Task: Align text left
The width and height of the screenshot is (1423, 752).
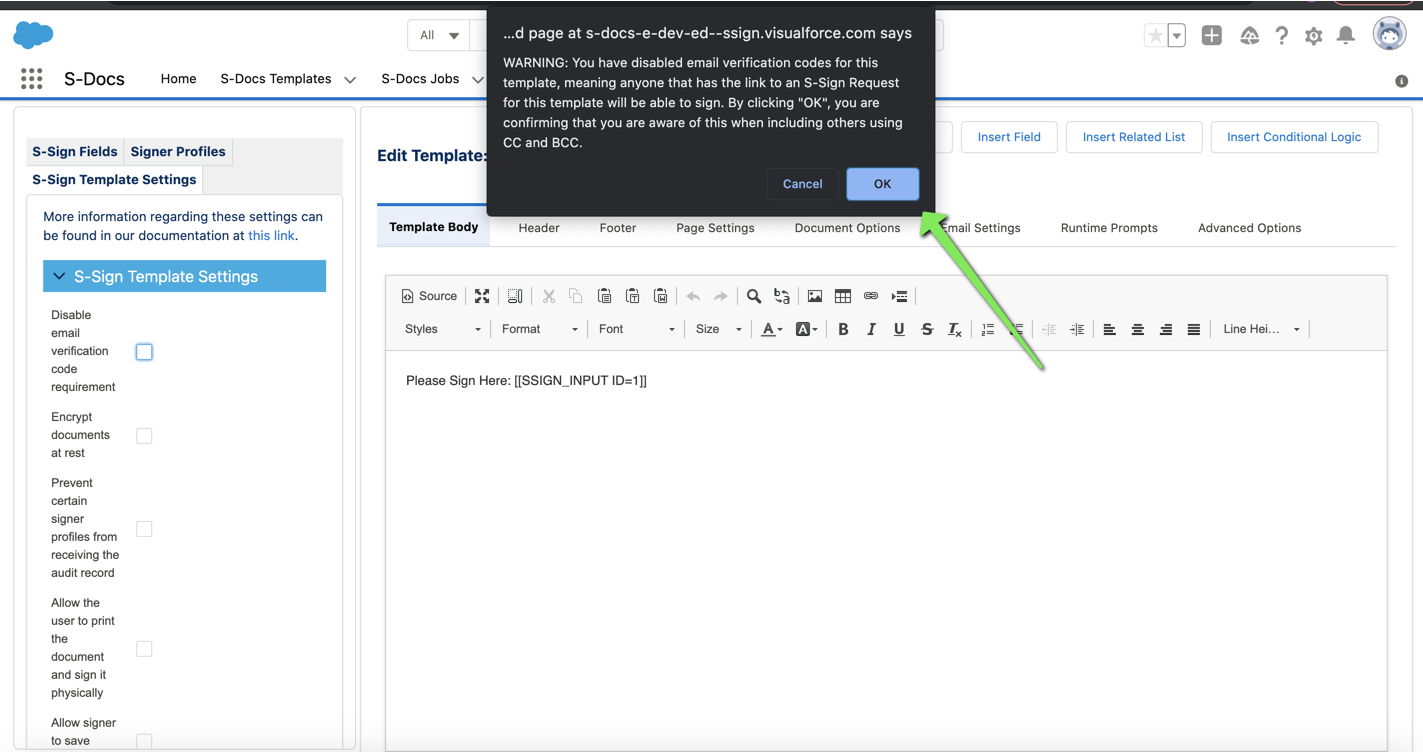Action: tap(1110, 329)
